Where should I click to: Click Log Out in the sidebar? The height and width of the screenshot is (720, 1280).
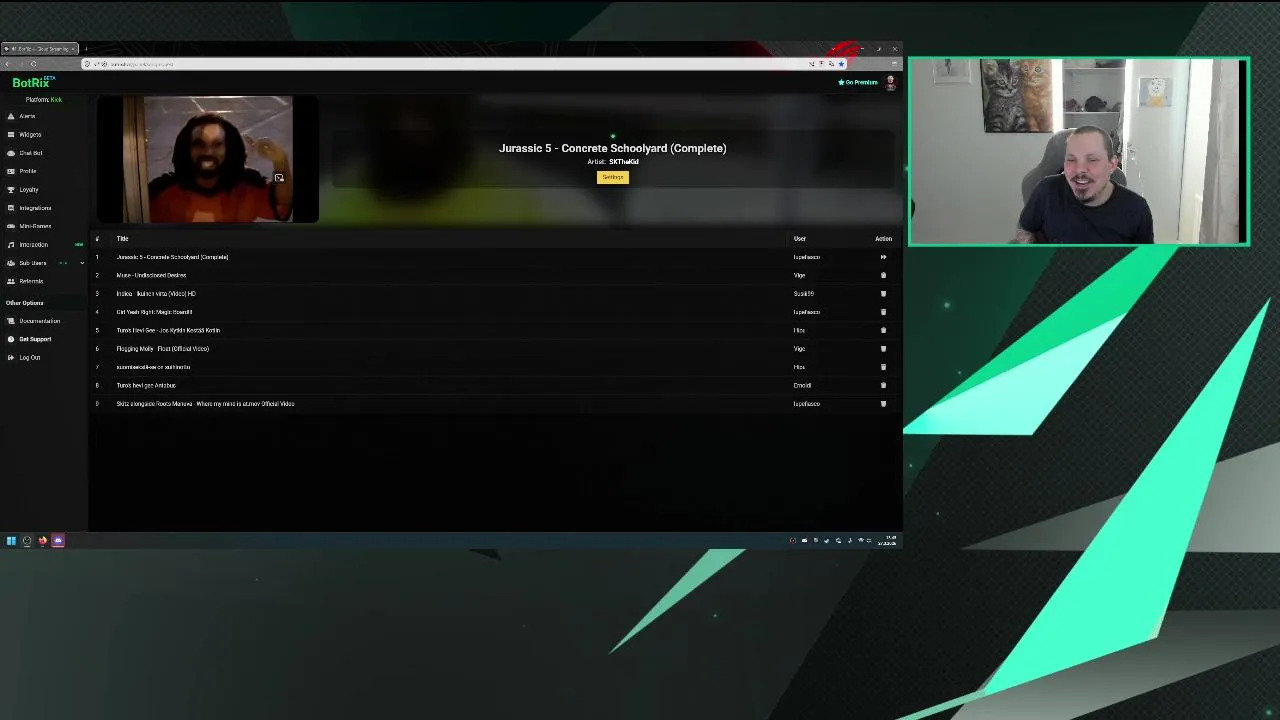30,357
